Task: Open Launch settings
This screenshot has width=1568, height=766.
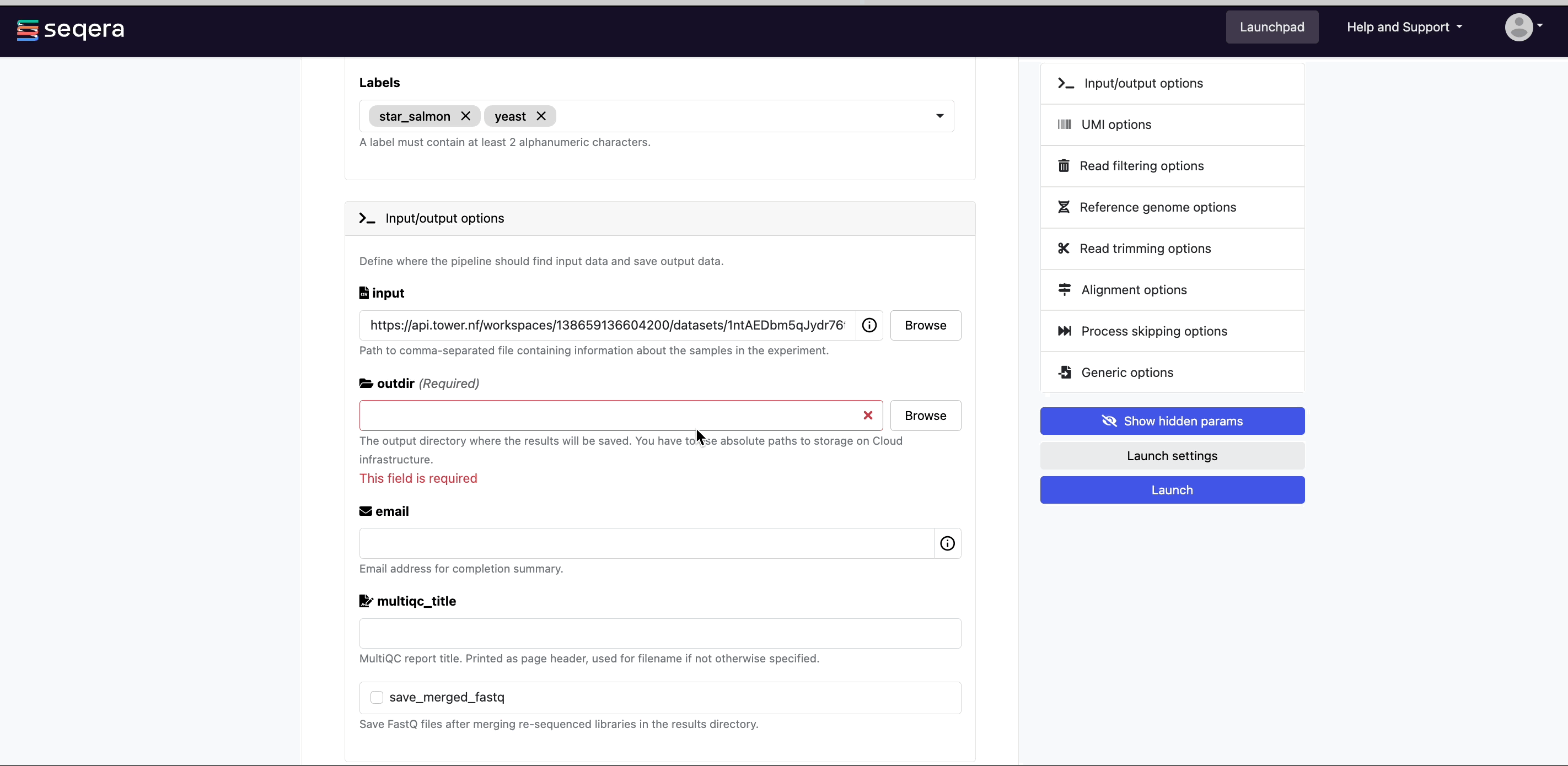Action: click(x=1172, y=456)
